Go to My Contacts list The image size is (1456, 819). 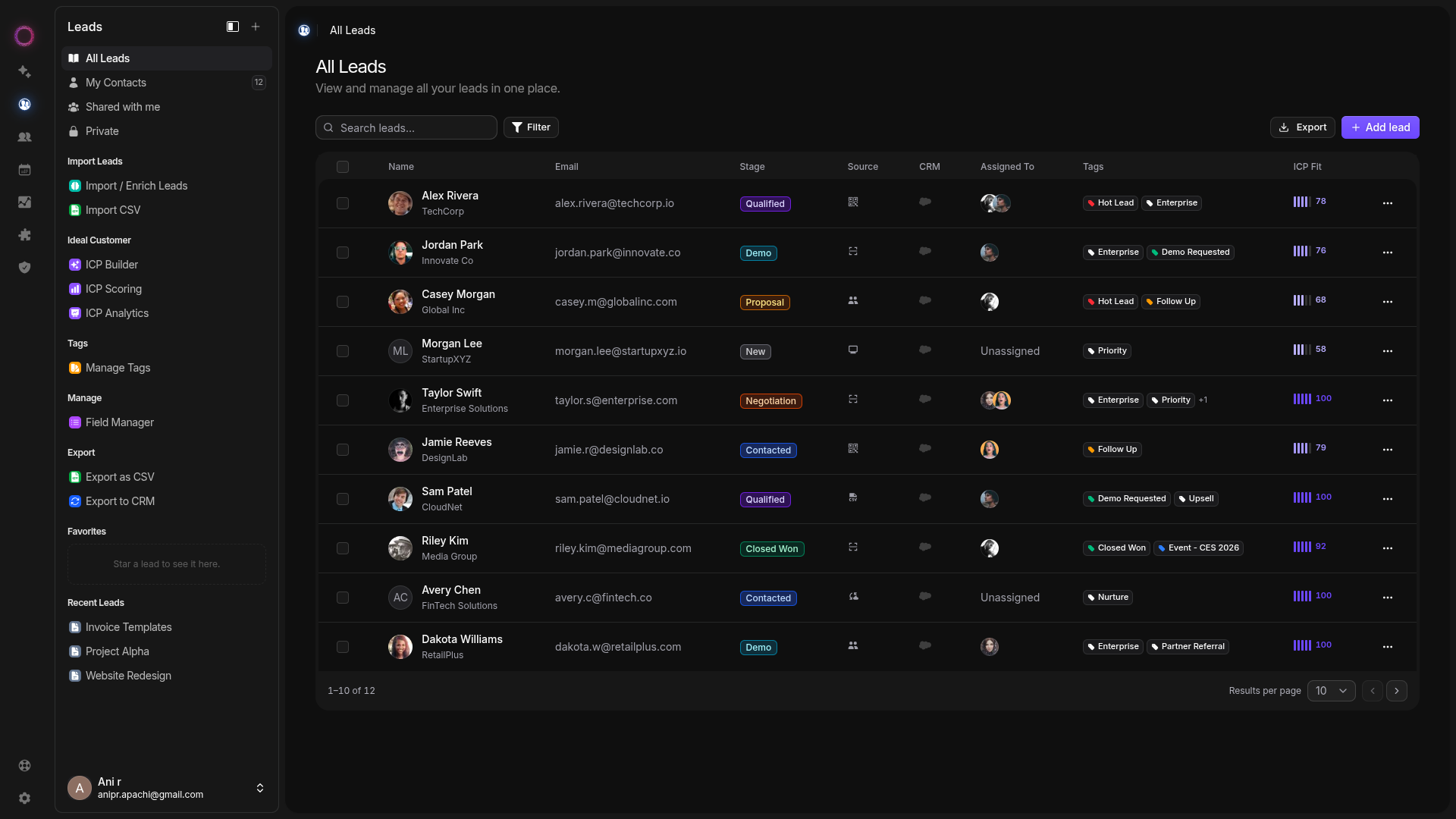(x=115, y=83)
